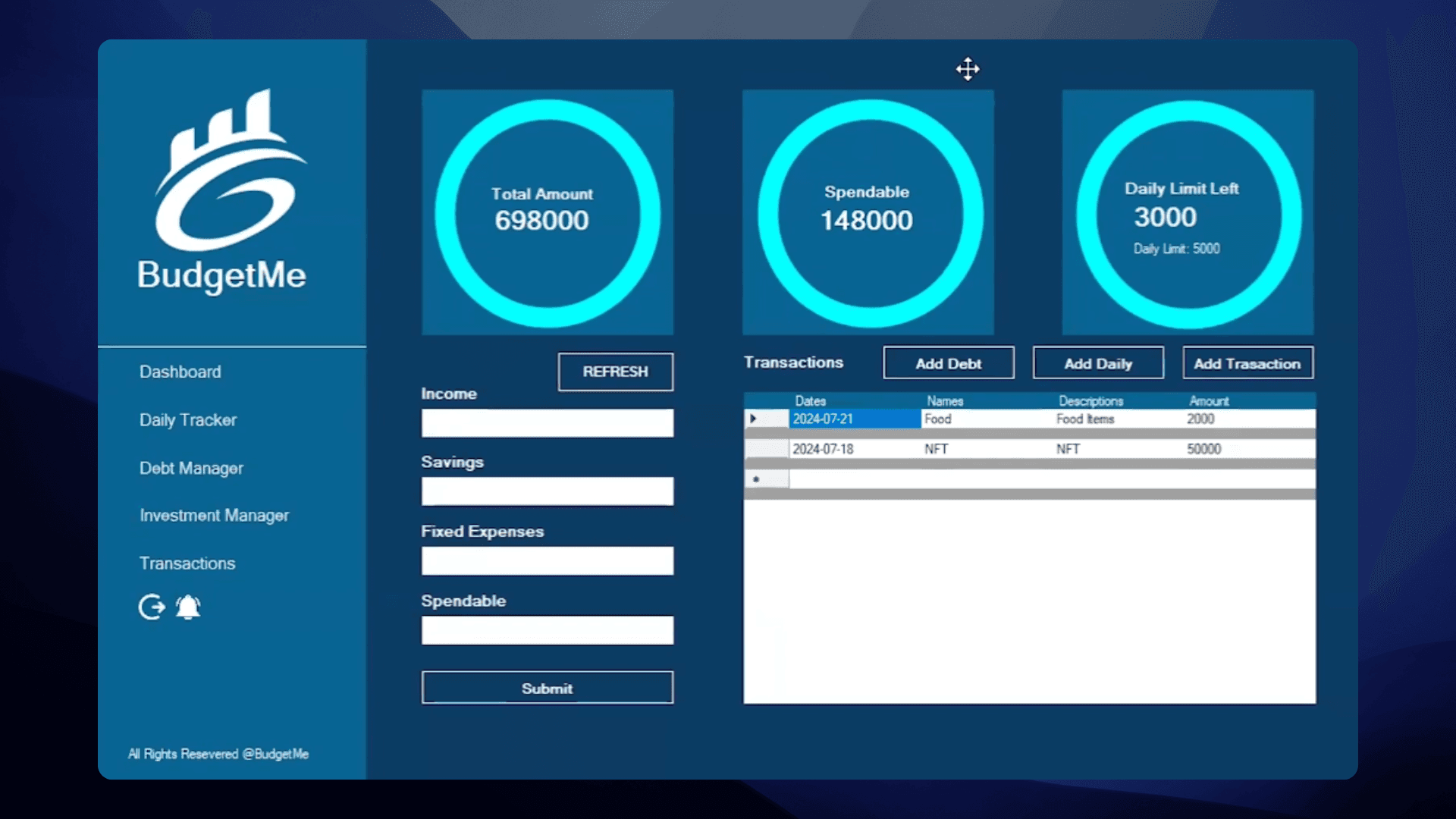Open Debt Manager page
This screenshot has height=819, width=1456.
click(x=191, y=468)
